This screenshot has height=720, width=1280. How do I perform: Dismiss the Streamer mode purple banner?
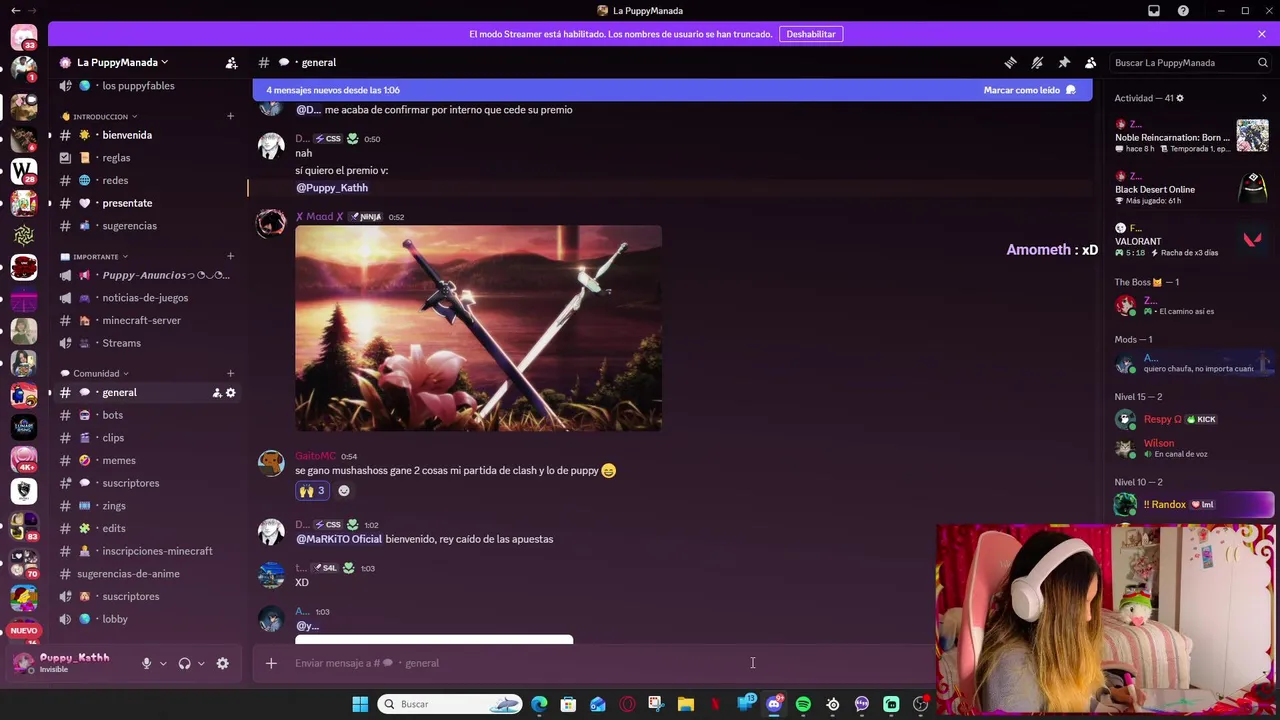(x=1262, y=34)
